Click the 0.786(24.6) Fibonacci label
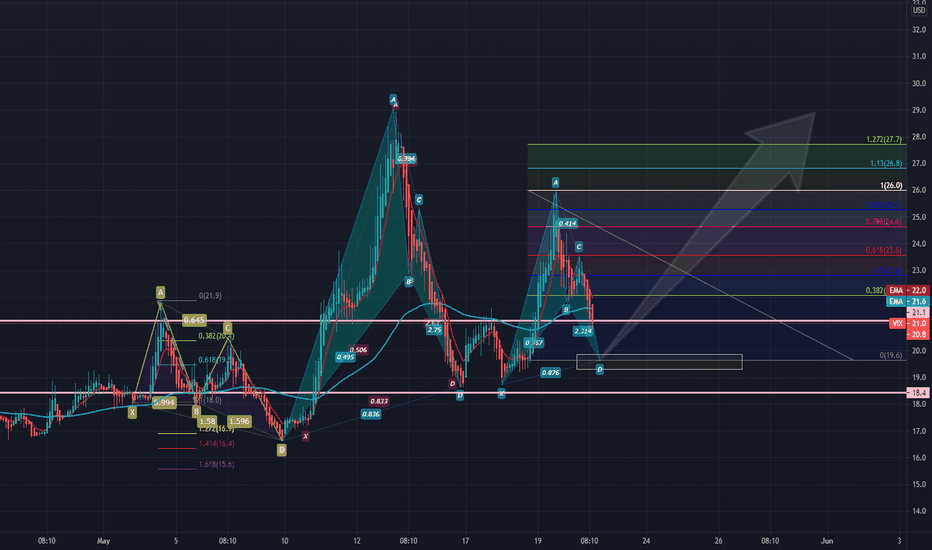Viewport: 932px width, 550px height. 883,222
